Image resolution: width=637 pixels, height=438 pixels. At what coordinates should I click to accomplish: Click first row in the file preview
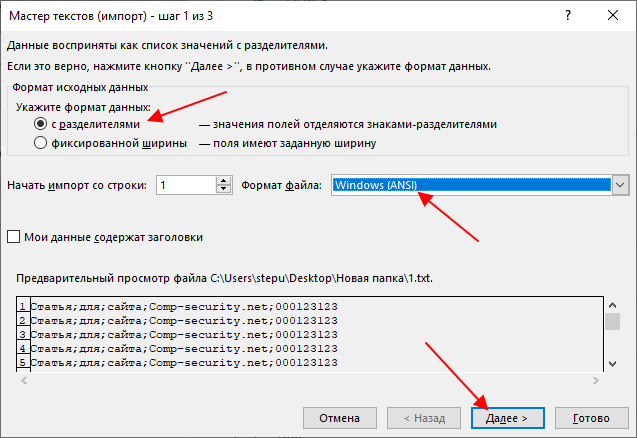[x=310, y=306]
